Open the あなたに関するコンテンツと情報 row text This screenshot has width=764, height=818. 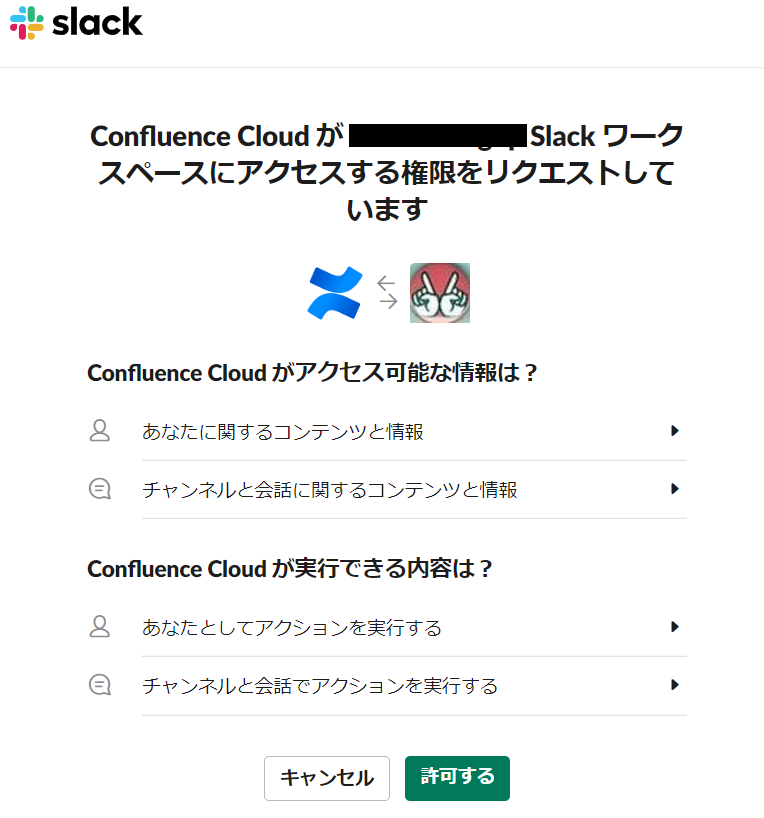282,432
